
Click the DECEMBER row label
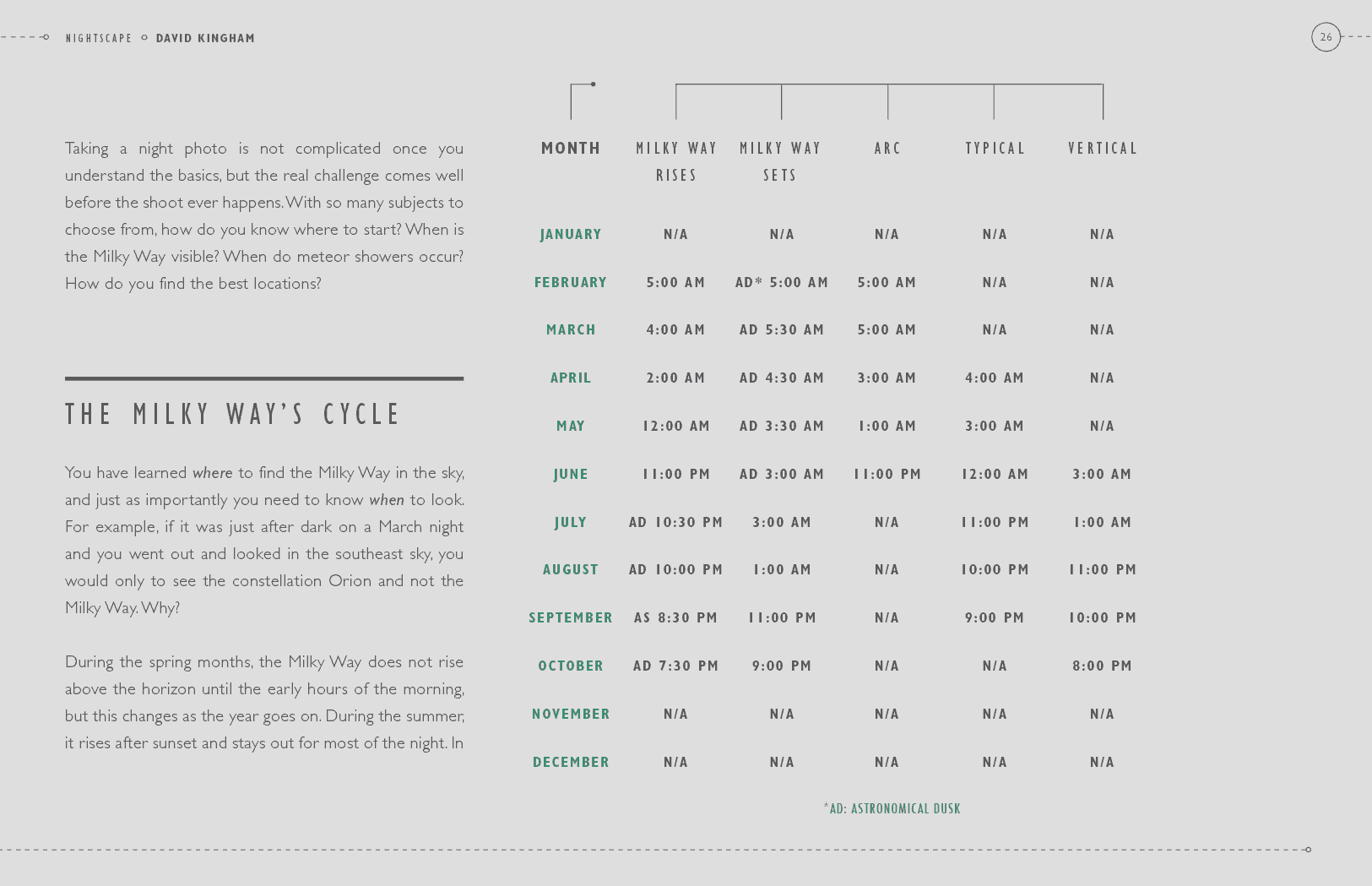[571, 762]
